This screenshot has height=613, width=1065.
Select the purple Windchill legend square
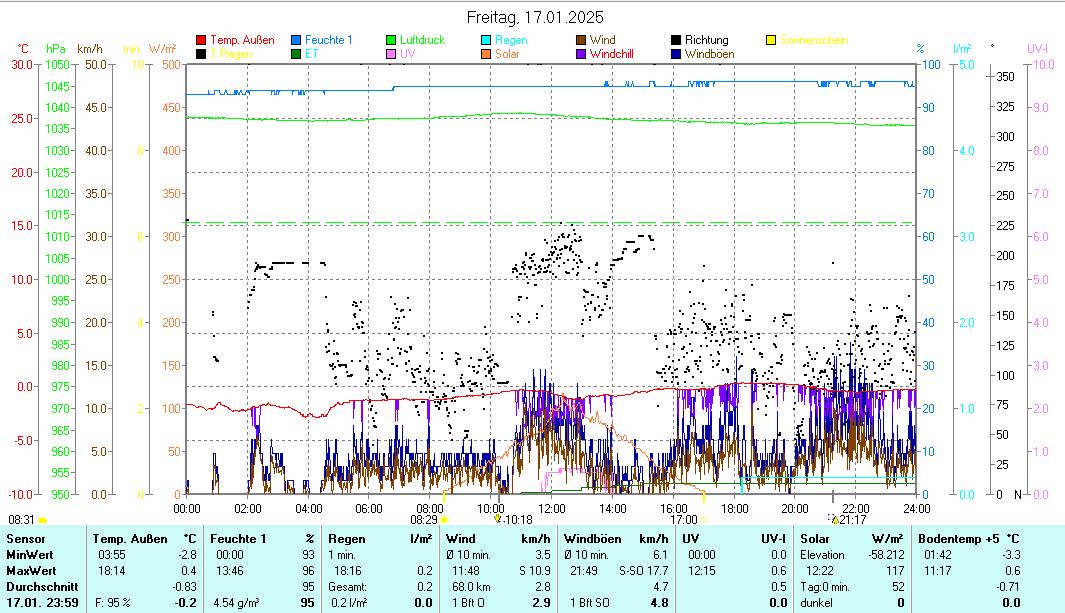click(582, 54)
